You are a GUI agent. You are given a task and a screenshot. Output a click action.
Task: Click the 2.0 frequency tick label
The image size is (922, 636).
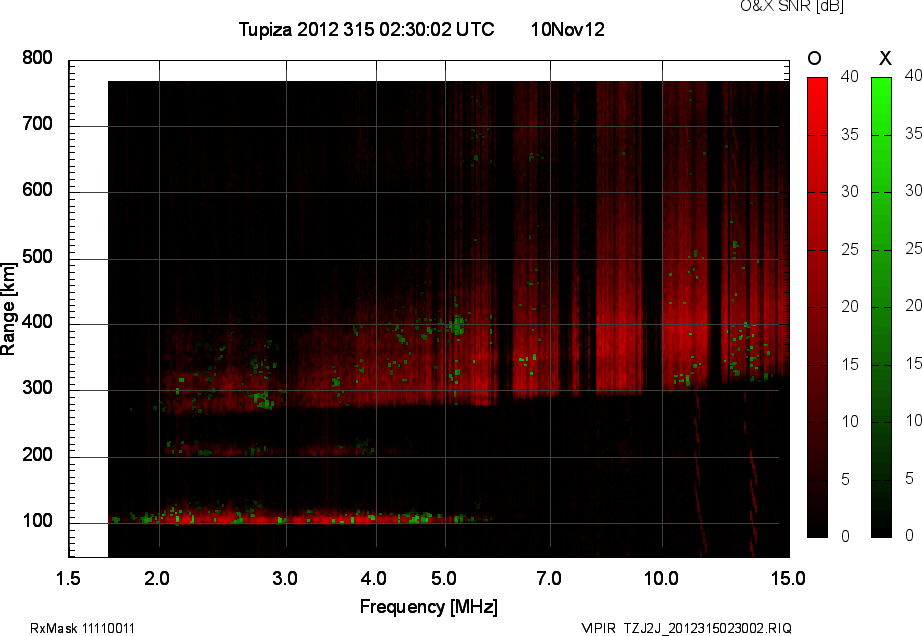pos(157,578)
